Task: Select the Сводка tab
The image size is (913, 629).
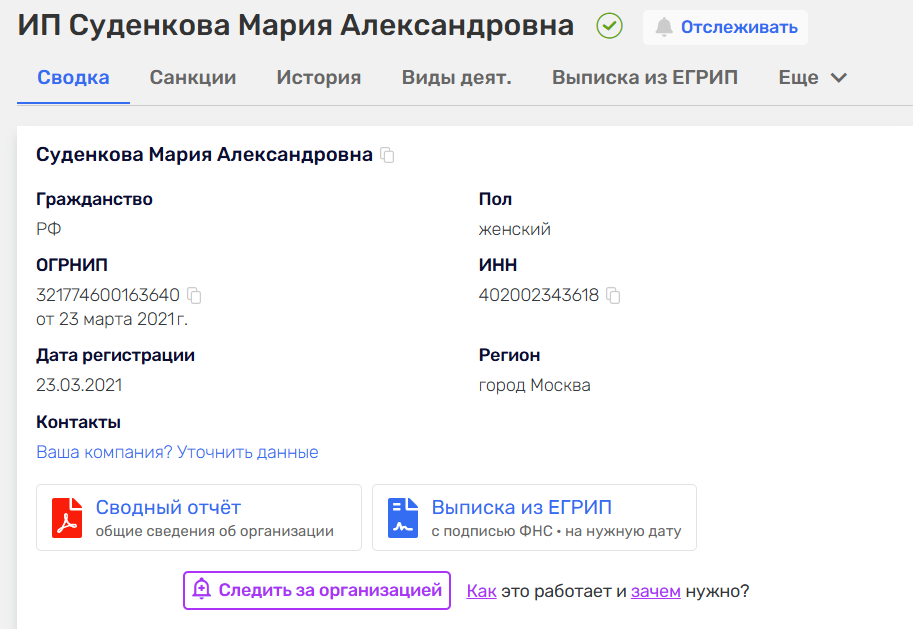Action: (x=73, y=77)
